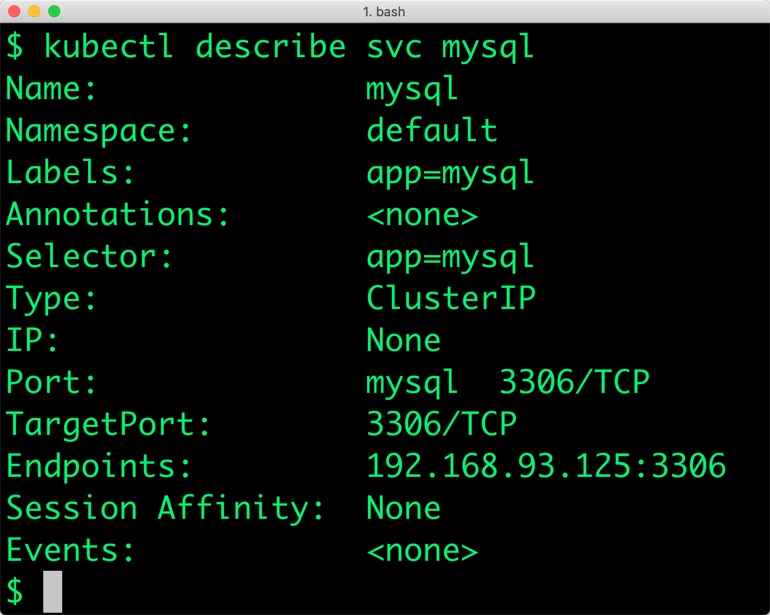The image size is (770, 615).
Task: Close the bash terminal window
Action: point(14,11)
